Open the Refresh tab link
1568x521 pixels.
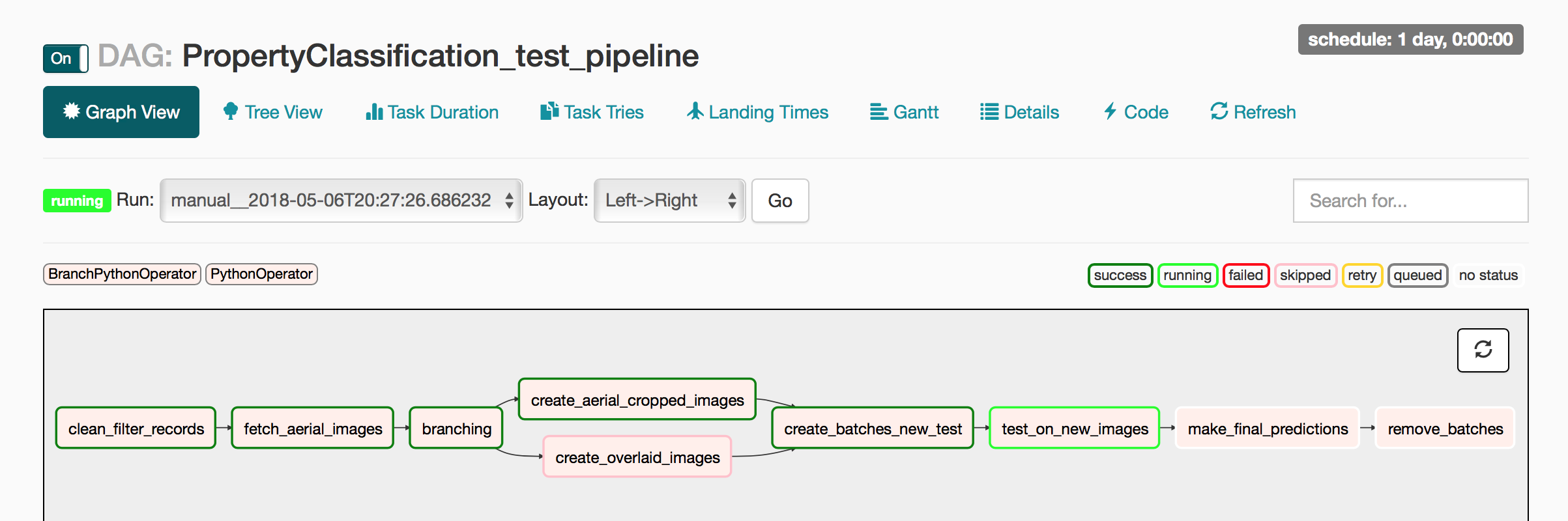(1253, 112)
